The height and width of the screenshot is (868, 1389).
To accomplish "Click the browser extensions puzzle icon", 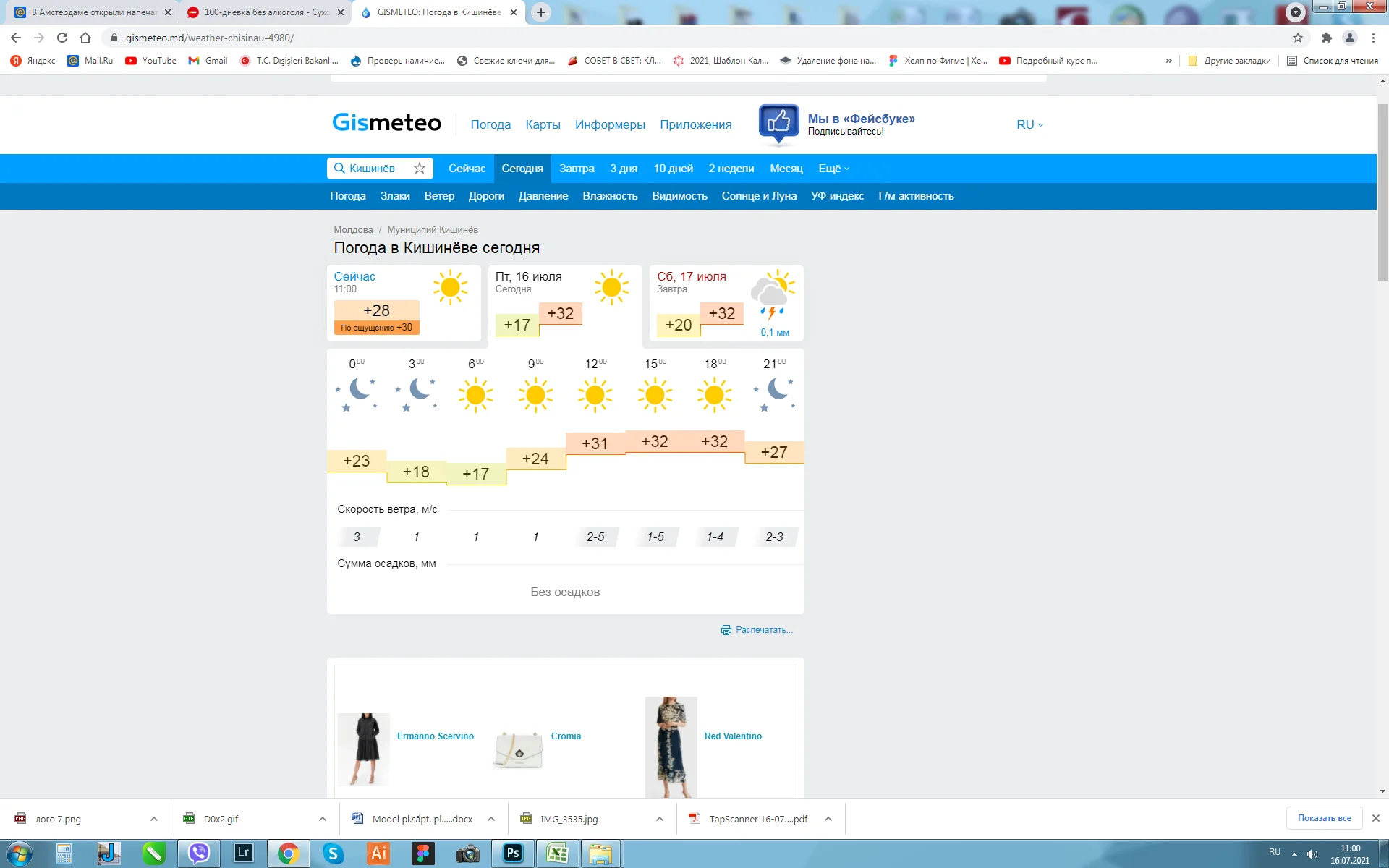I will point(1326,38).
